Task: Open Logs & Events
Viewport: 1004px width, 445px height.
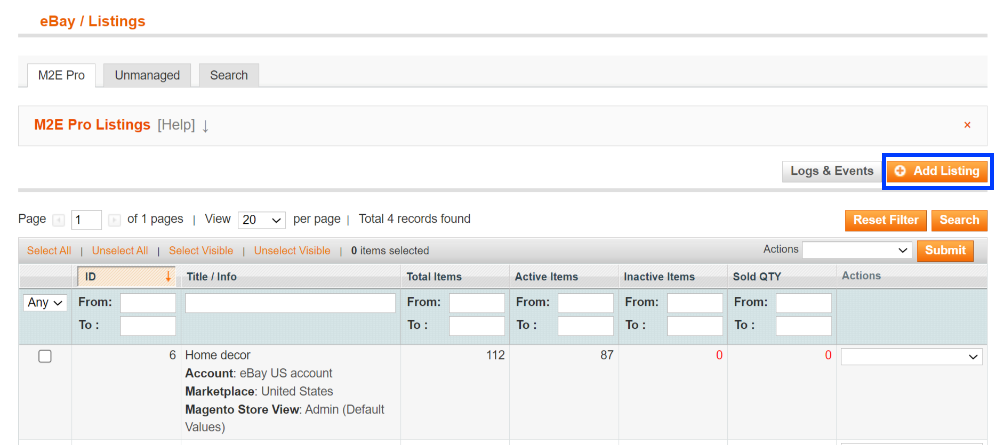Action: (831, 171)
